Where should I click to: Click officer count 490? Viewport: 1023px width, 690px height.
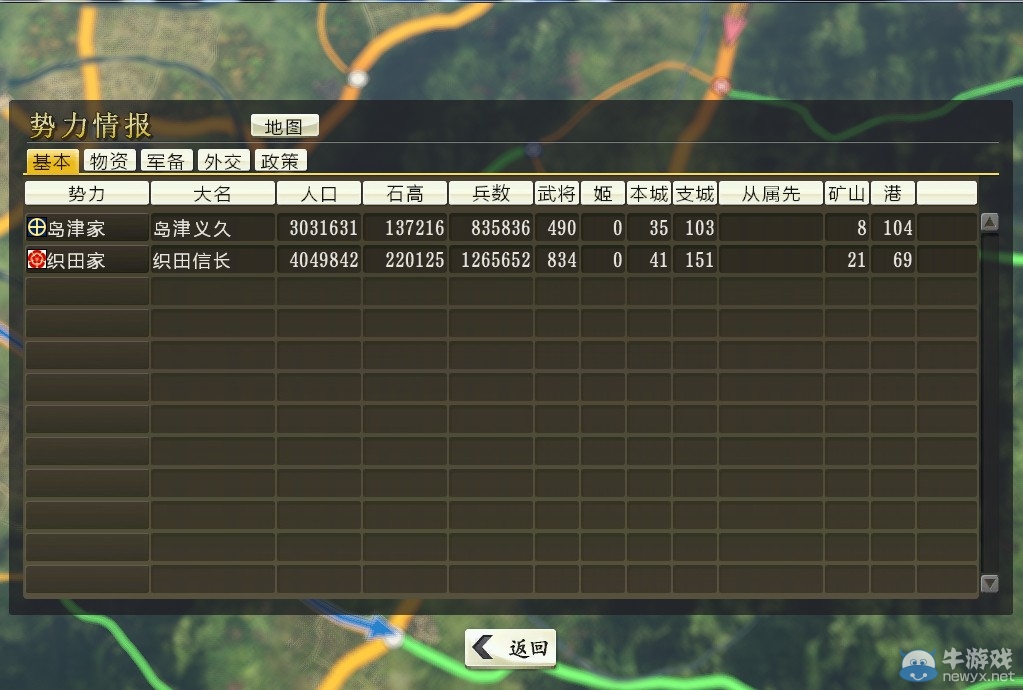click(562, 228)
